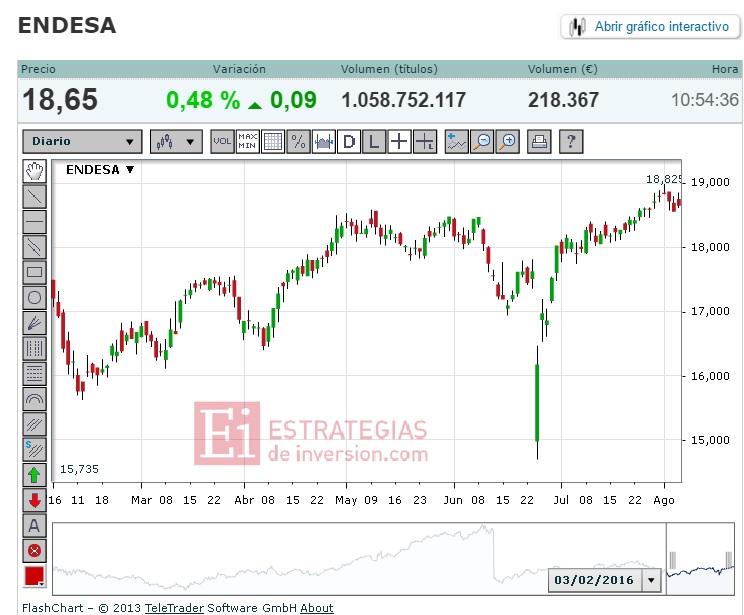Open the About link
The height and width of the screenshot is (615, 744).
point(317,608)
